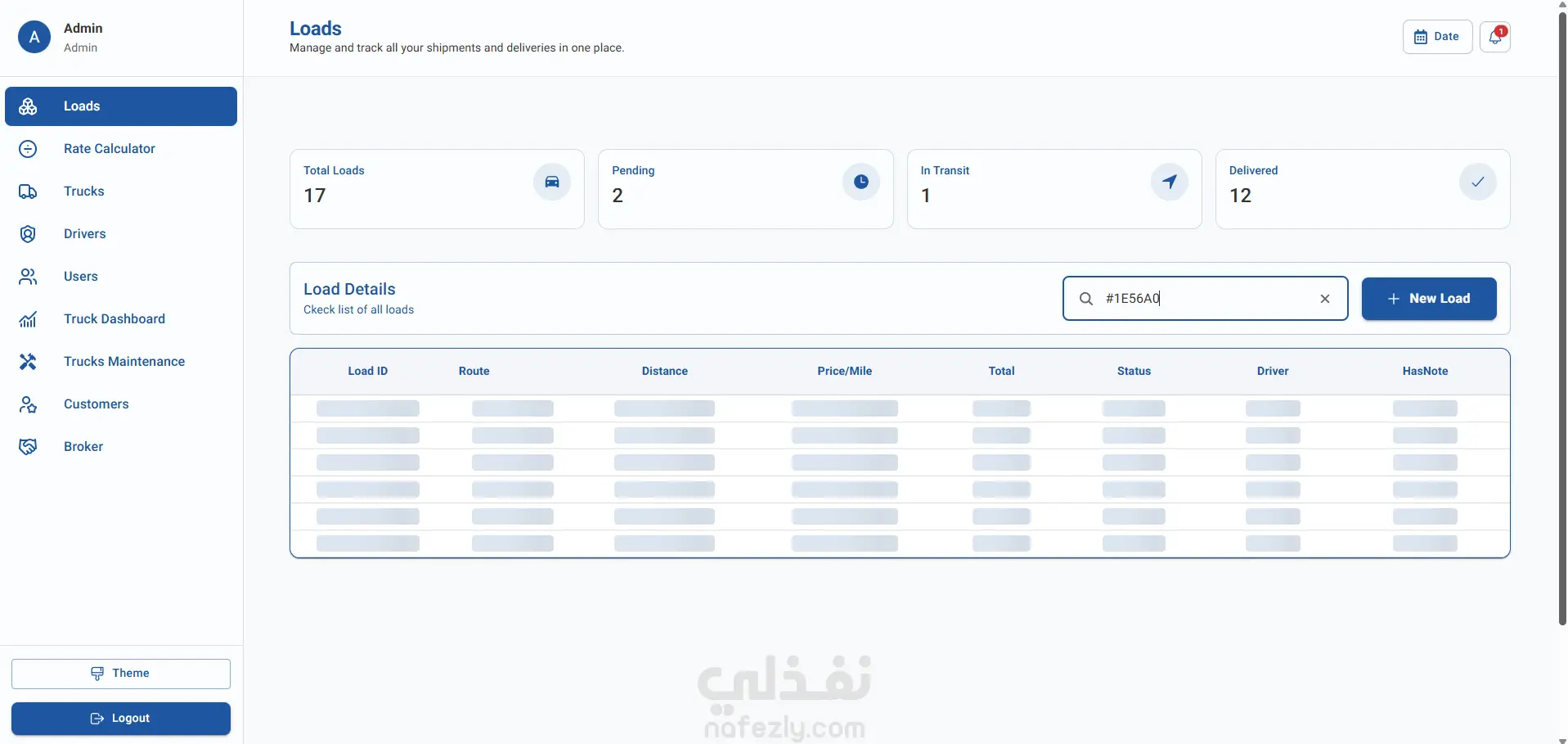Click the HasNote column header

(1426, 372)
